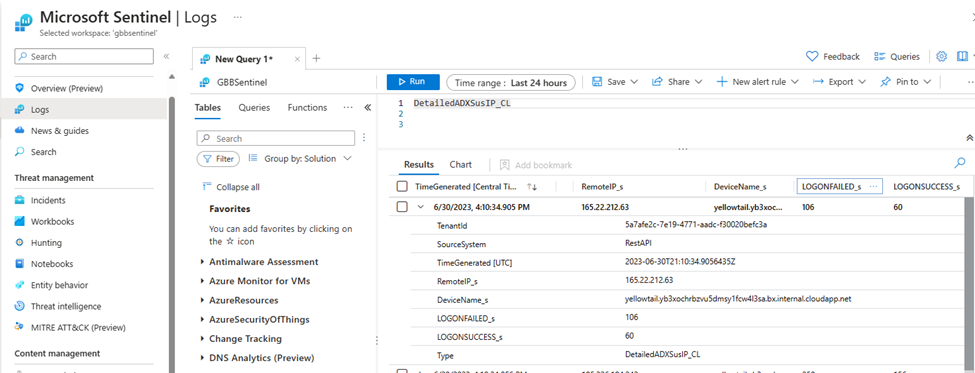Click the LOGONSUCCESS_s column header
The height and width of the screenshot is (373, 975).
[x=926, y=186]
